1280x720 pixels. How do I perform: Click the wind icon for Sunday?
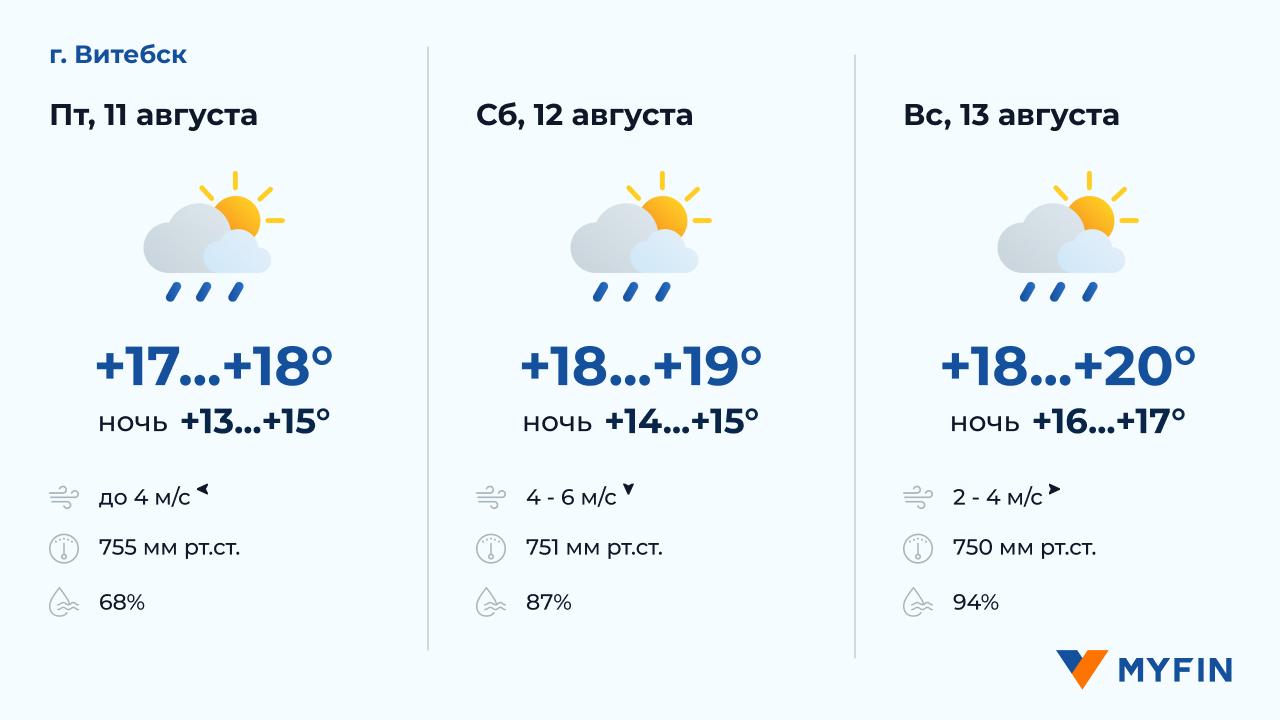(918, 497)
